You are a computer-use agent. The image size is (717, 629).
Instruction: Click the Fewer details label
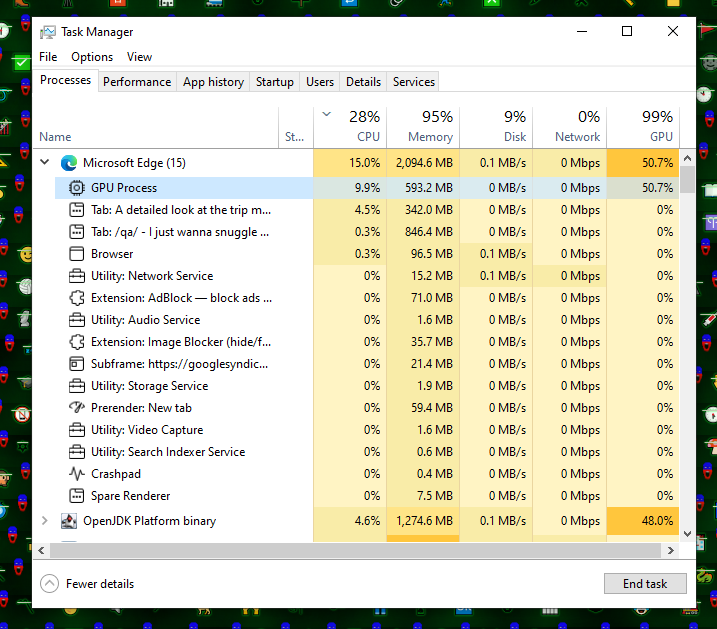[x=100, y=584]
